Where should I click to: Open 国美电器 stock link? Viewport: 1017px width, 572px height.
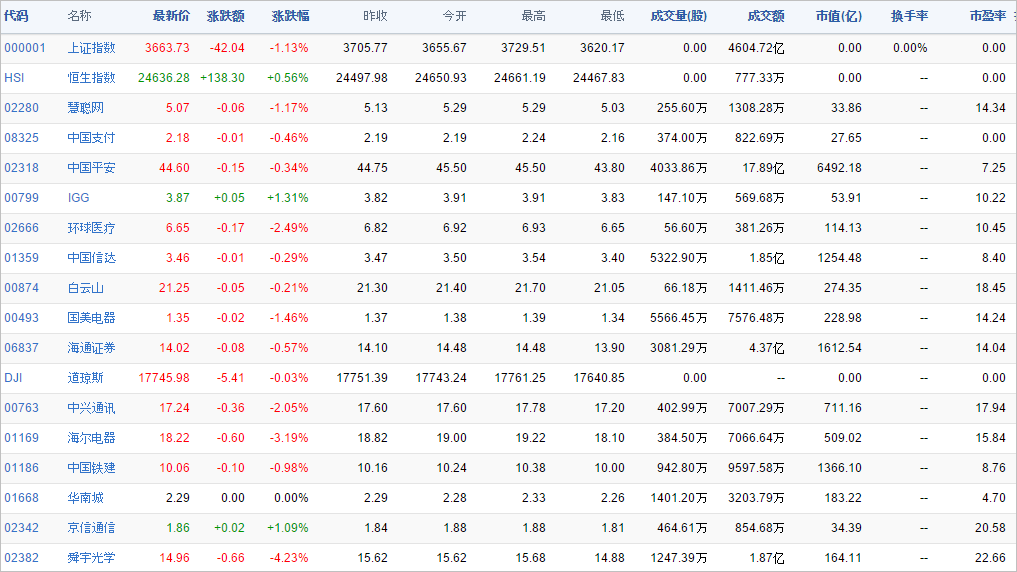(91, 318)
